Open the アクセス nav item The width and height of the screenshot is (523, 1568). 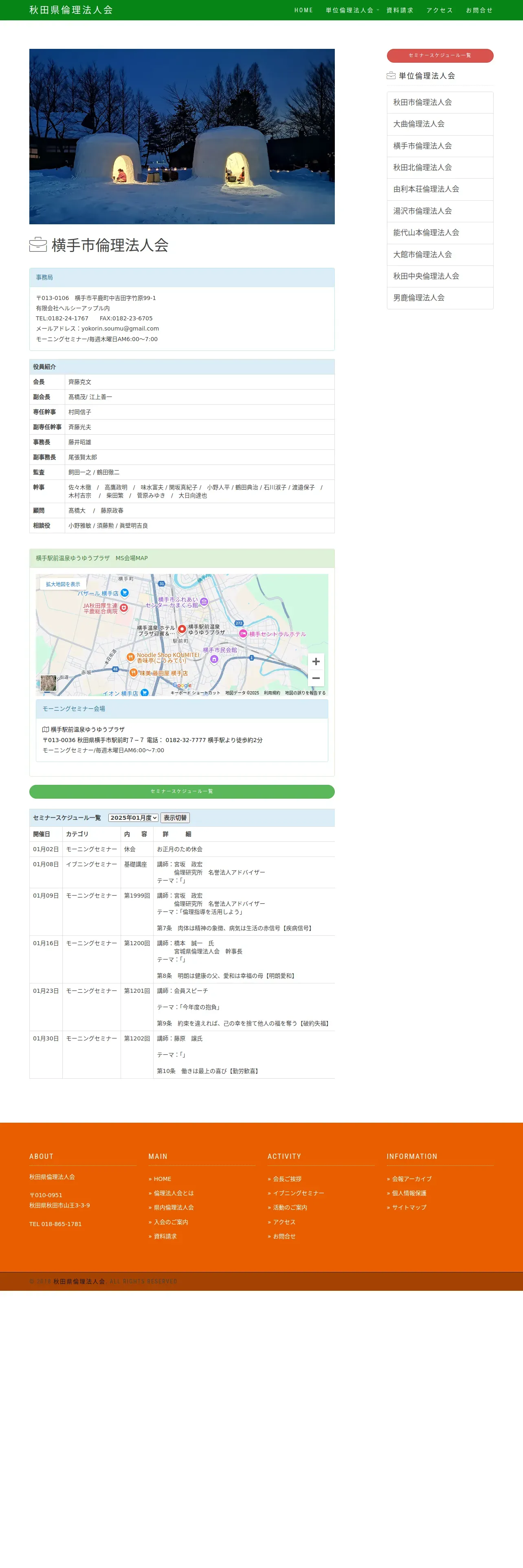tap(439, 10)
